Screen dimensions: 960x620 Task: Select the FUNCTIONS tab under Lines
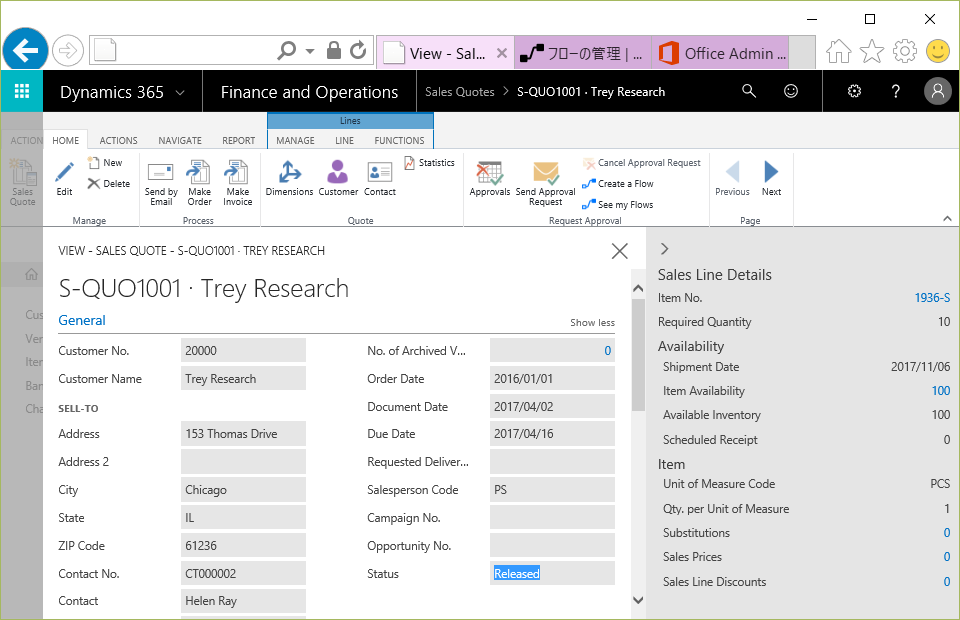pyautogui.click(x=399, y=140)
